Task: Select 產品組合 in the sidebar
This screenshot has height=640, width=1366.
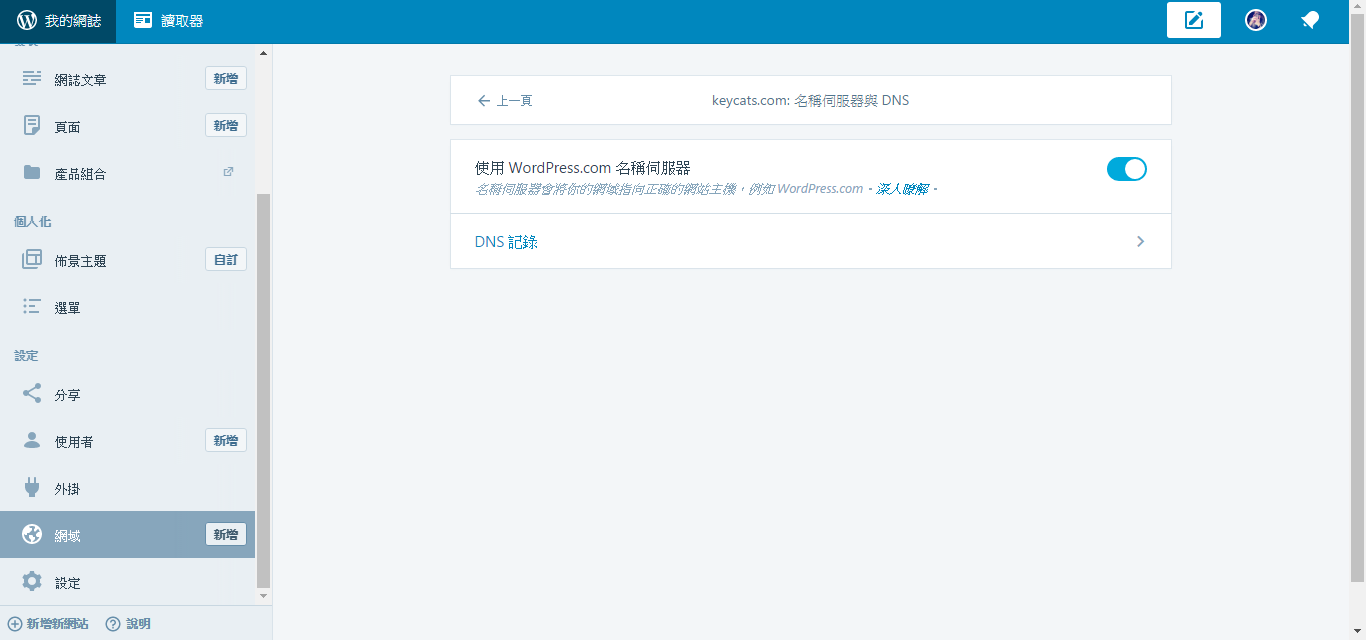Action: (80, 174)
